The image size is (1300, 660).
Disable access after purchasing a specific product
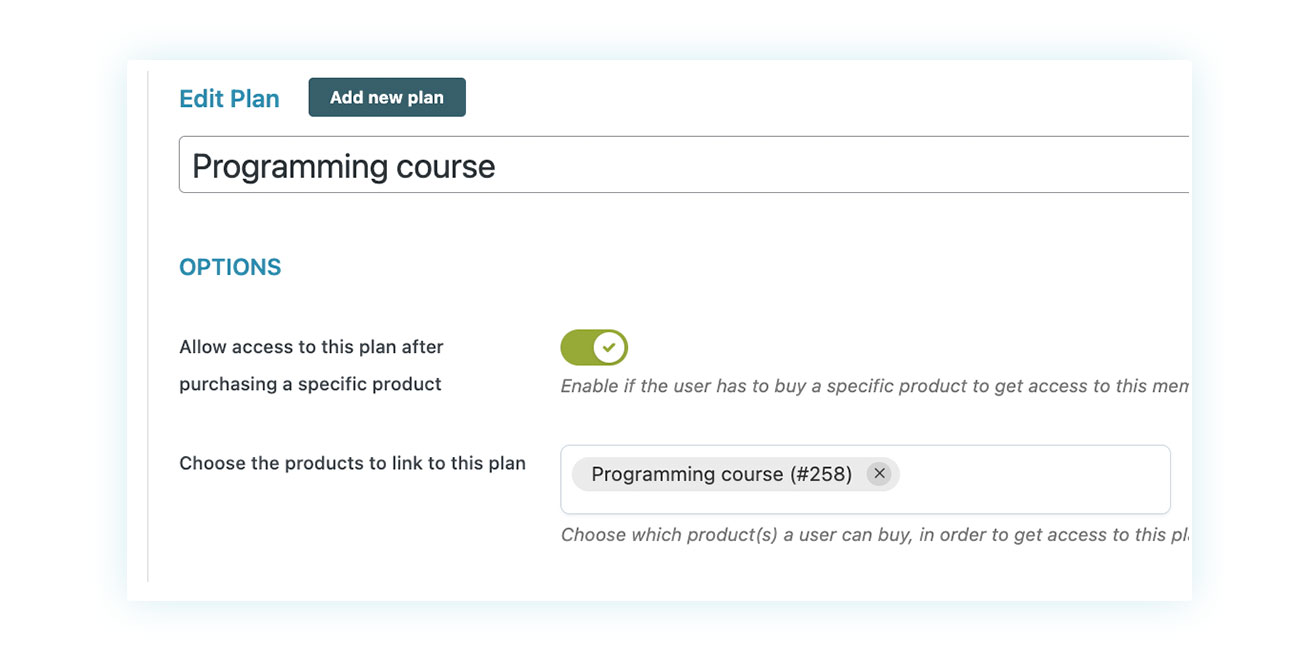594,348
